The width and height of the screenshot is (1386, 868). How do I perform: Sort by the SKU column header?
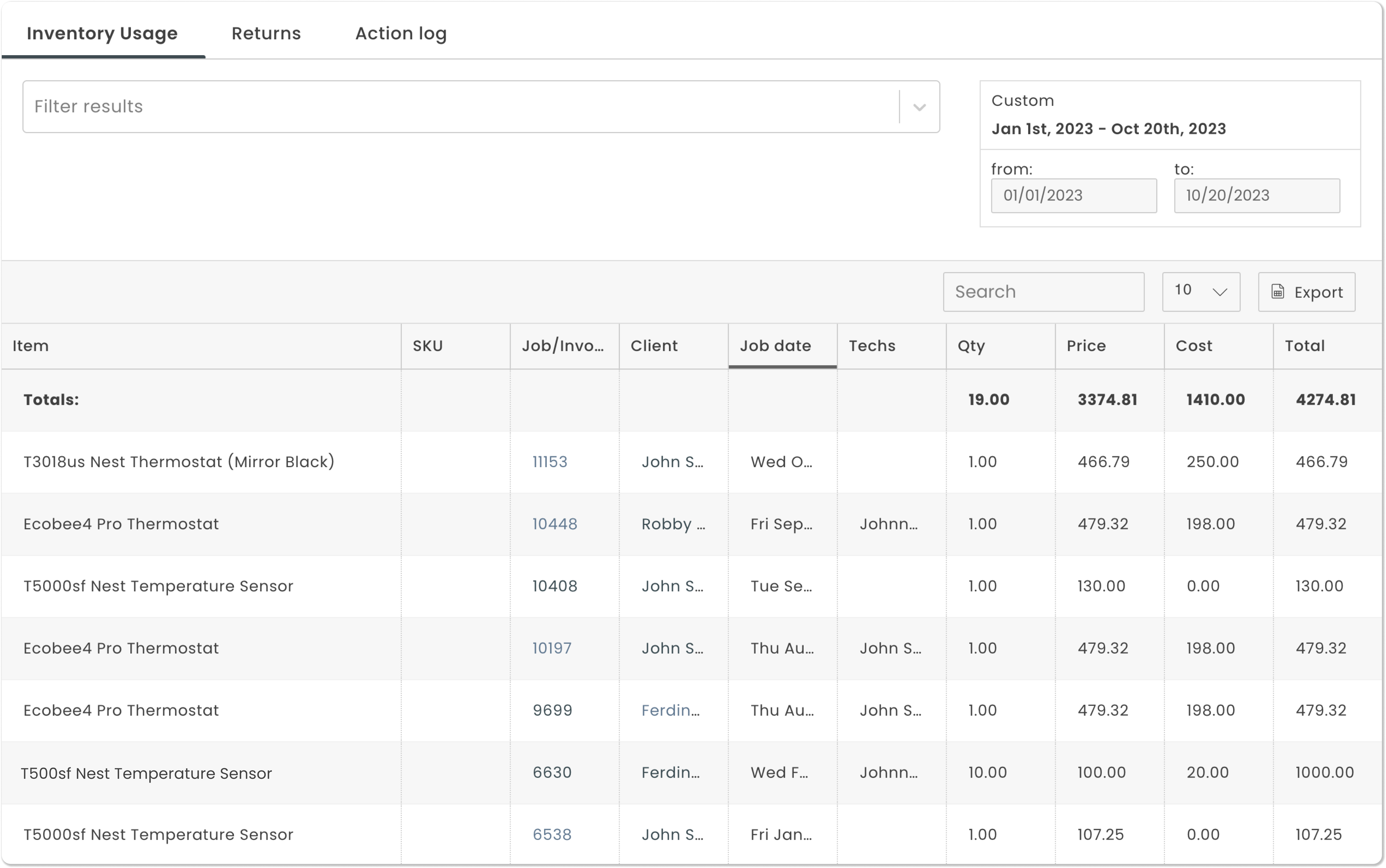pyautogui.click(x=455, y=346)
